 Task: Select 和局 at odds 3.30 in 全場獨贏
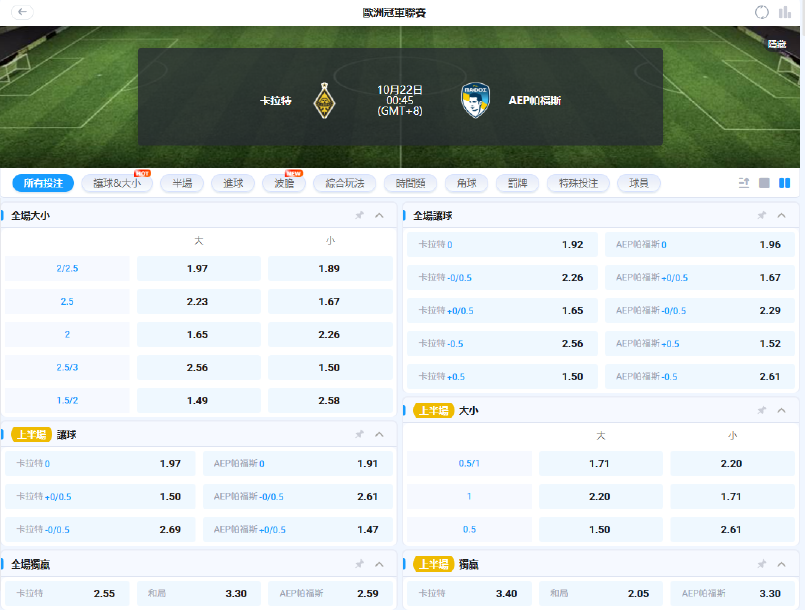[198, 593]
